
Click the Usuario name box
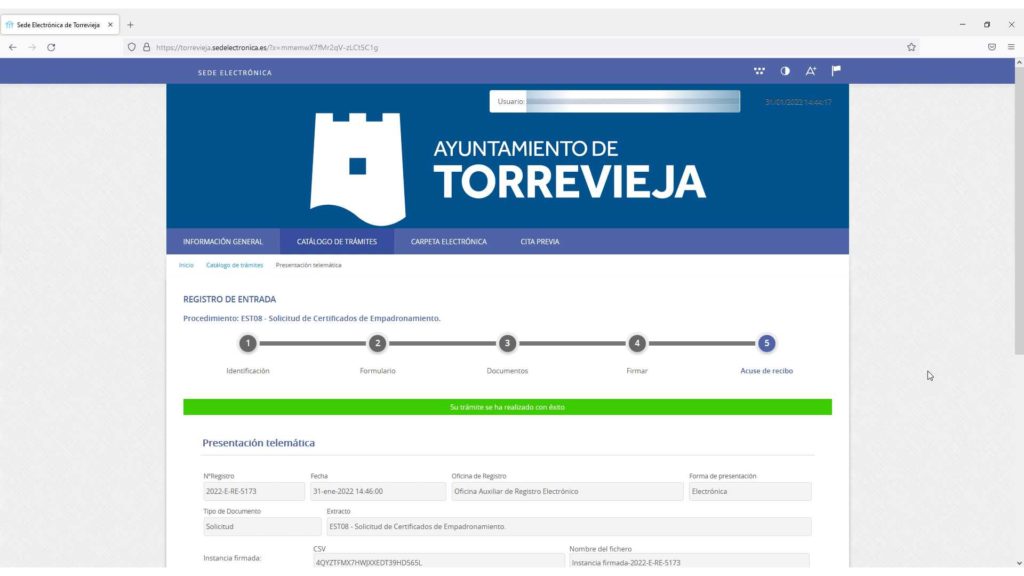click(615, 101)
